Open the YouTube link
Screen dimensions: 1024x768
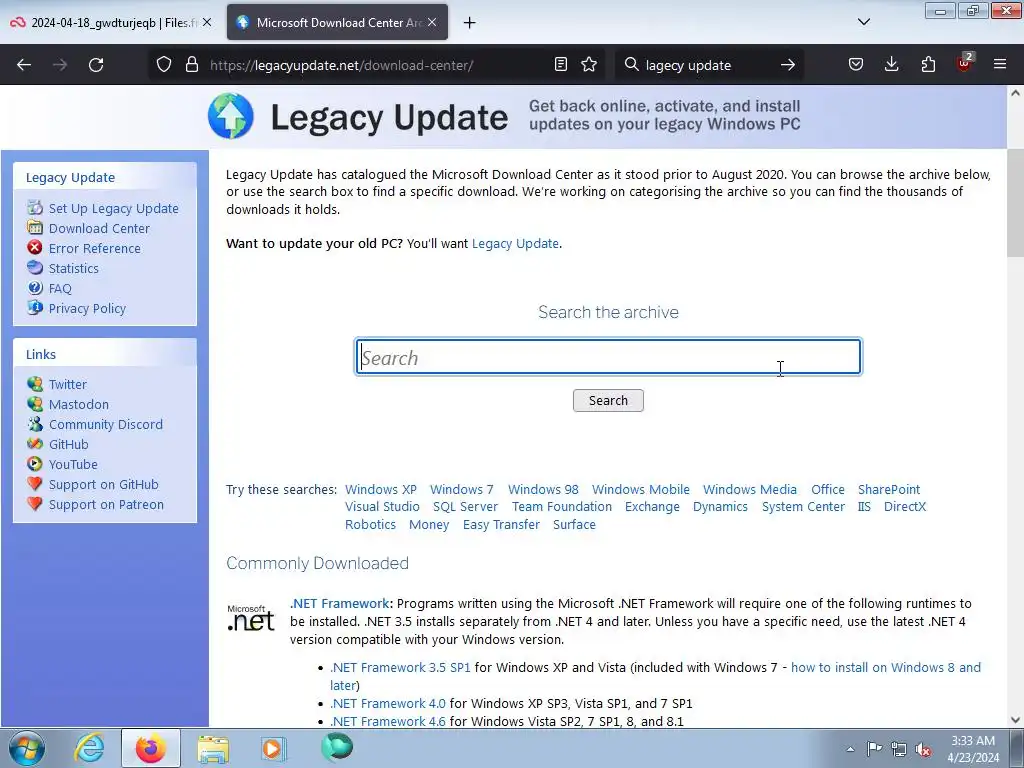pos(73,464)
